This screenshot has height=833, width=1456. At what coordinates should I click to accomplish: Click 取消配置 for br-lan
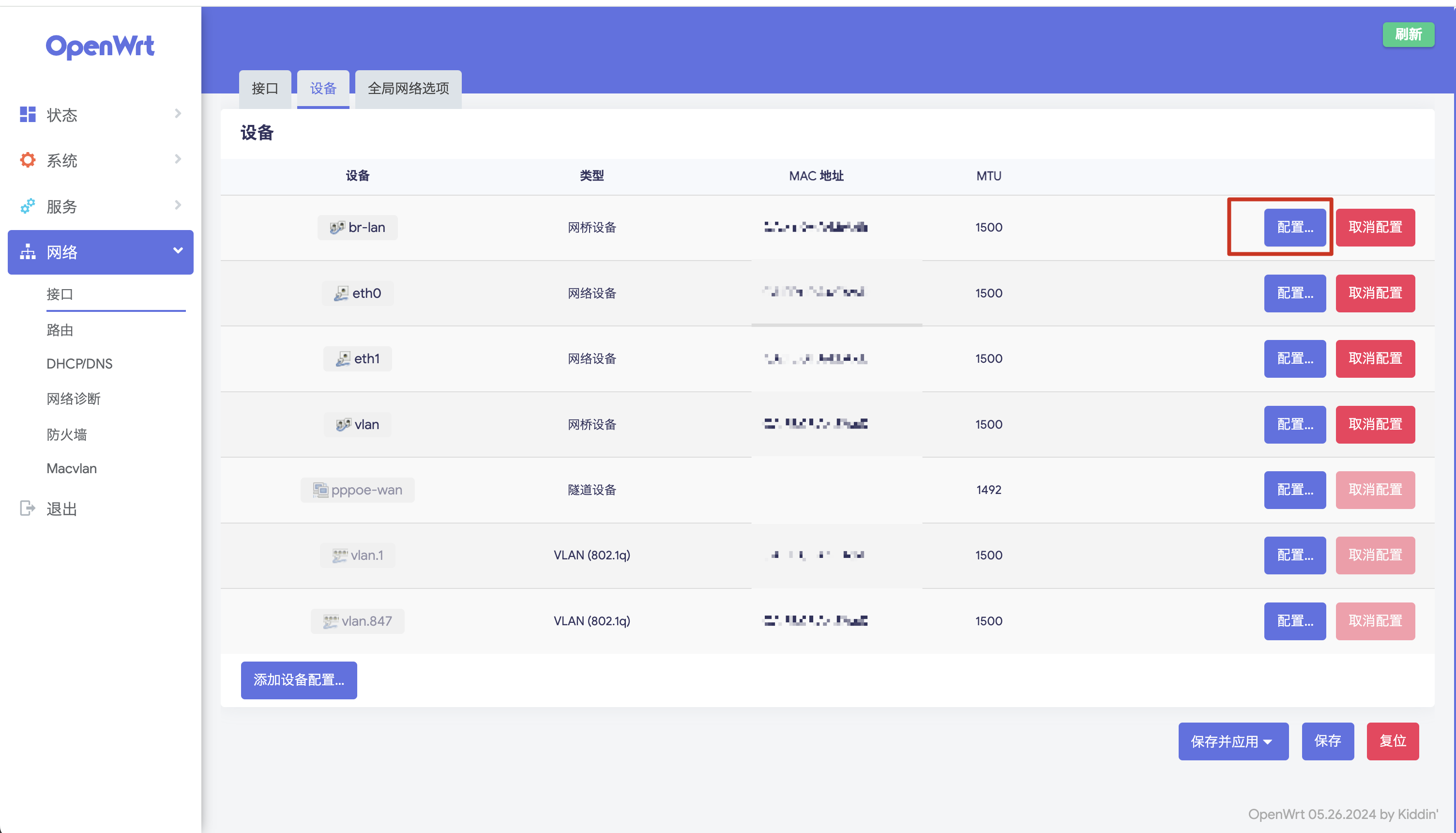(x=1375, y=228)
